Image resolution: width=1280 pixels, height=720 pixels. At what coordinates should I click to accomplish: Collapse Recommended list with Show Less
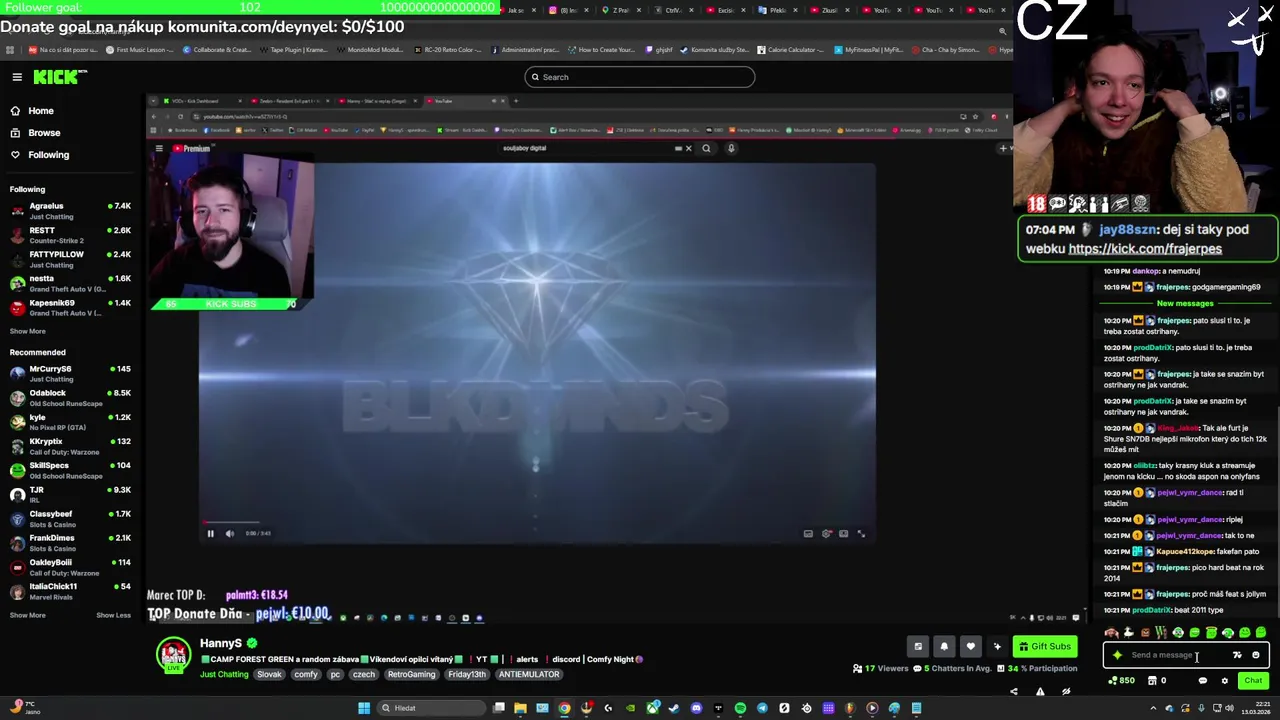point(113,615)
